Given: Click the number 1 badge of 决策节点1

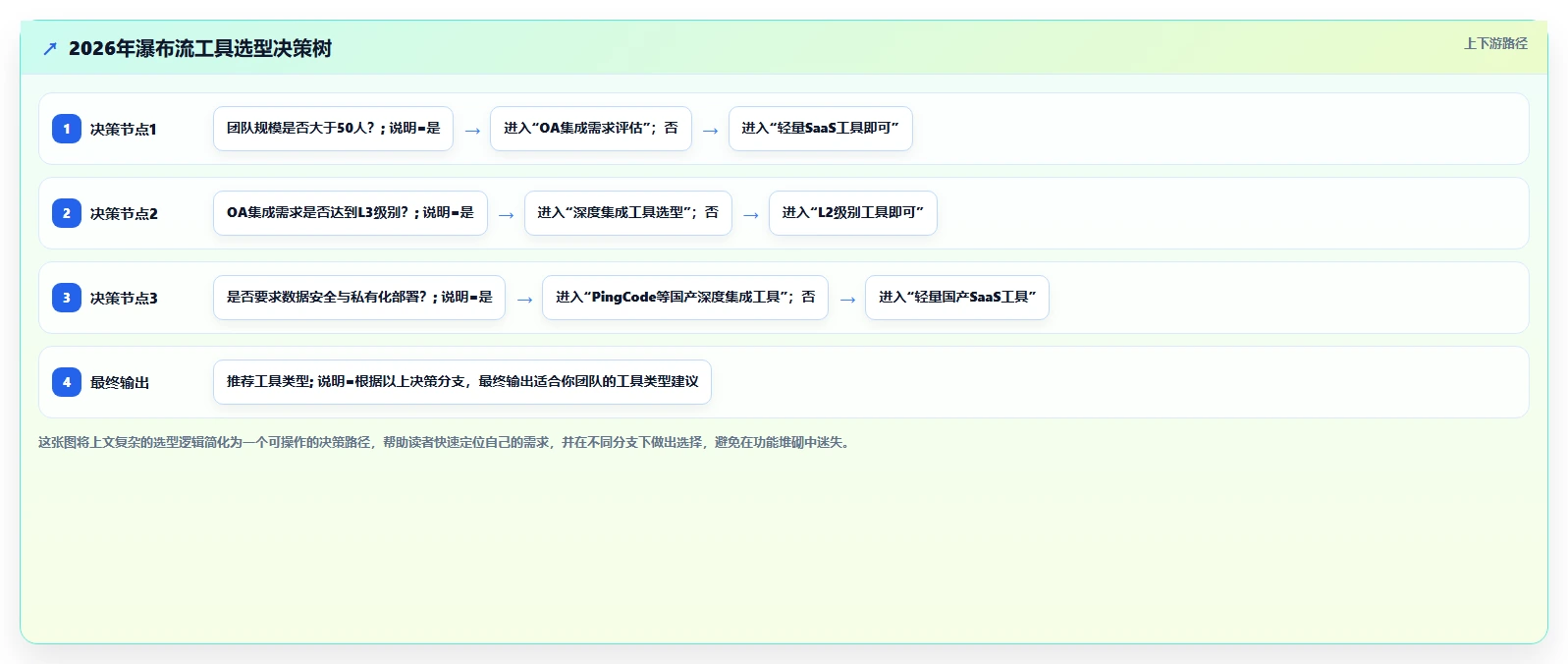Looking at the screenshot, I should click(67, 129).
